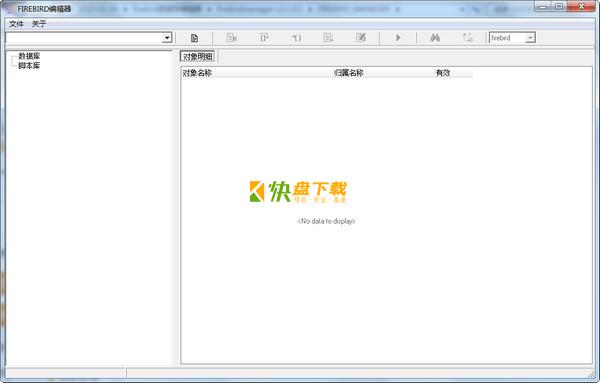
Task: Click inside the wide toolbar combo input
Action: coord(84,38)
